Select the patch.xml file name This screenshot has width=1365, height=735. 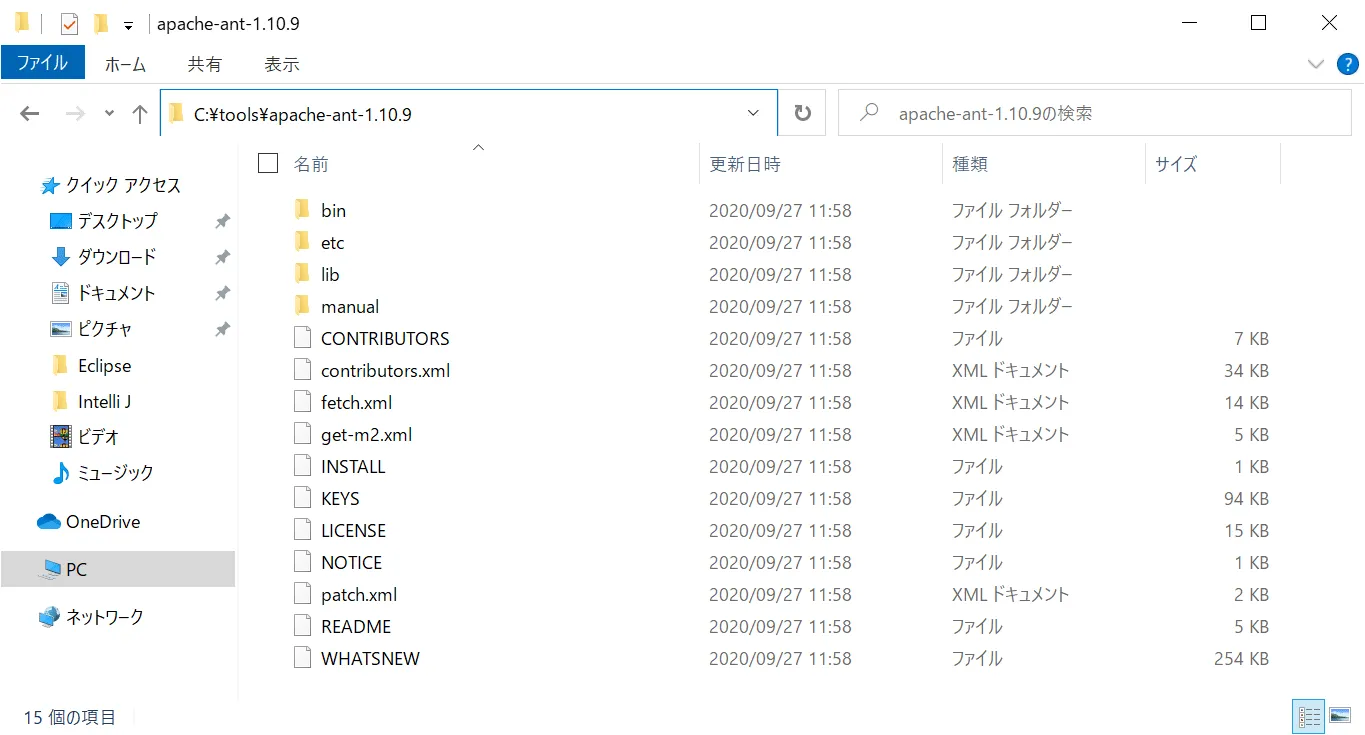coord(359,594)
